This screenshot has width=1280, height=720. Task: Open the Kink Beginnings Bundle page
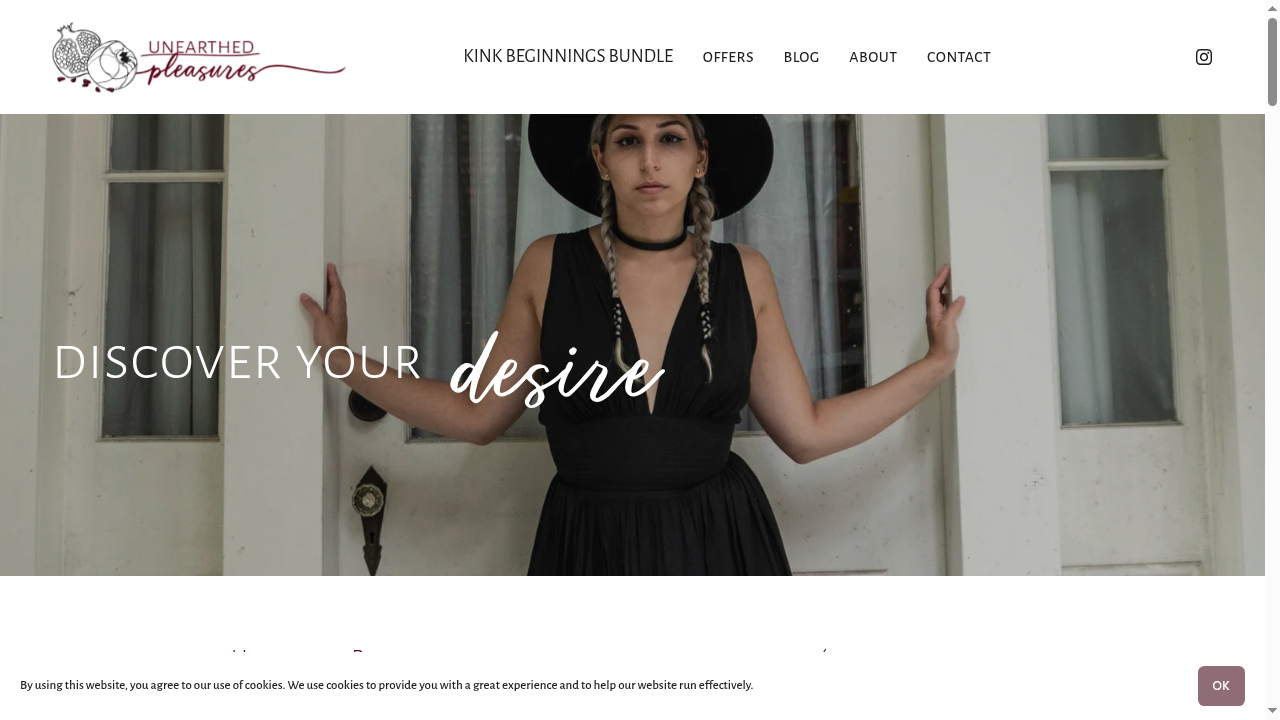pyautogui.click(x=568, y=56)
